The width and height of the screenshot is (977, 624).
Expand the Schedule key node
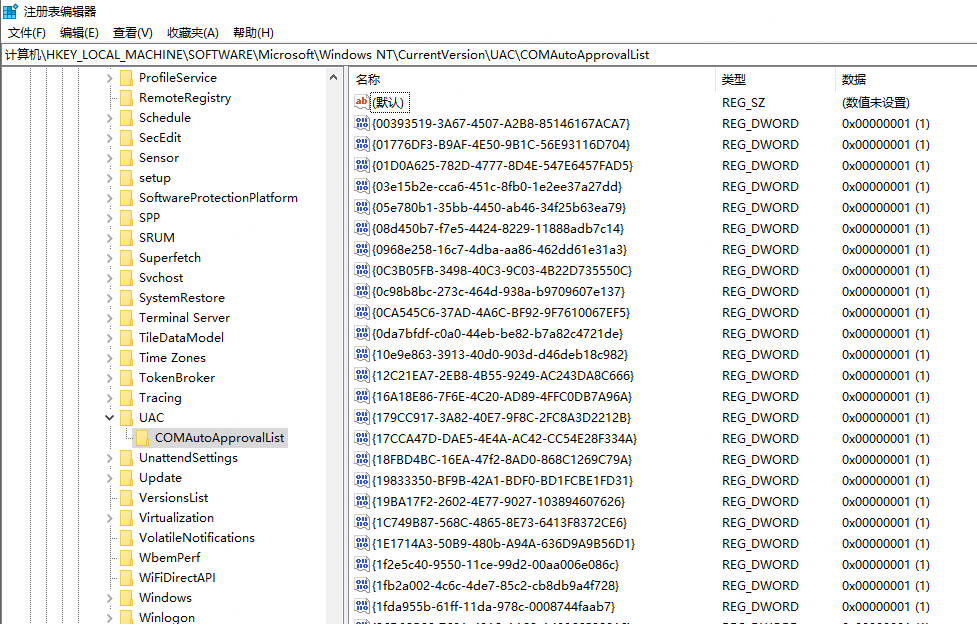click(x=109, y=118)
